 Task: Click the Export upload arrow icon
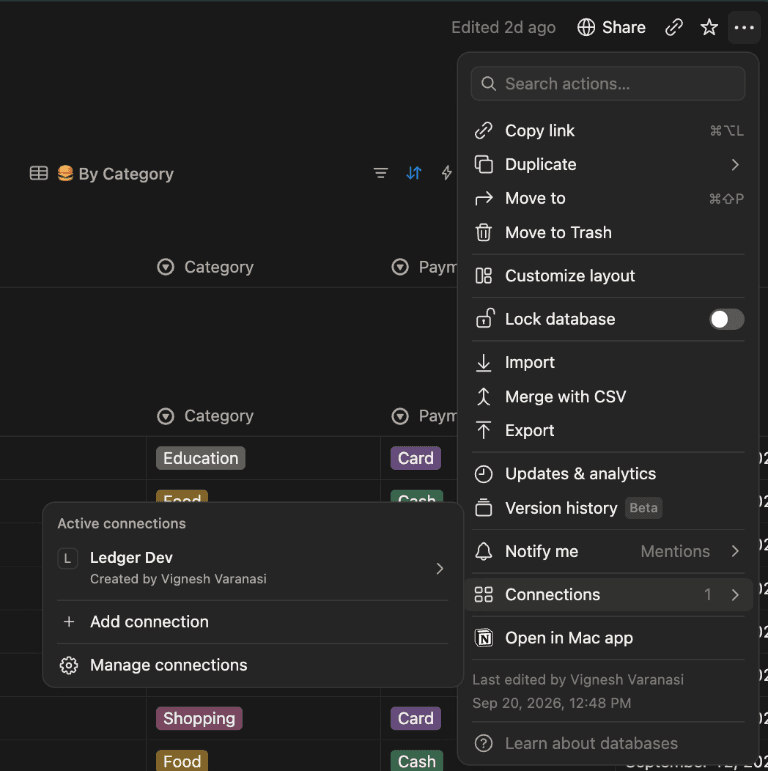pos(483,430)
